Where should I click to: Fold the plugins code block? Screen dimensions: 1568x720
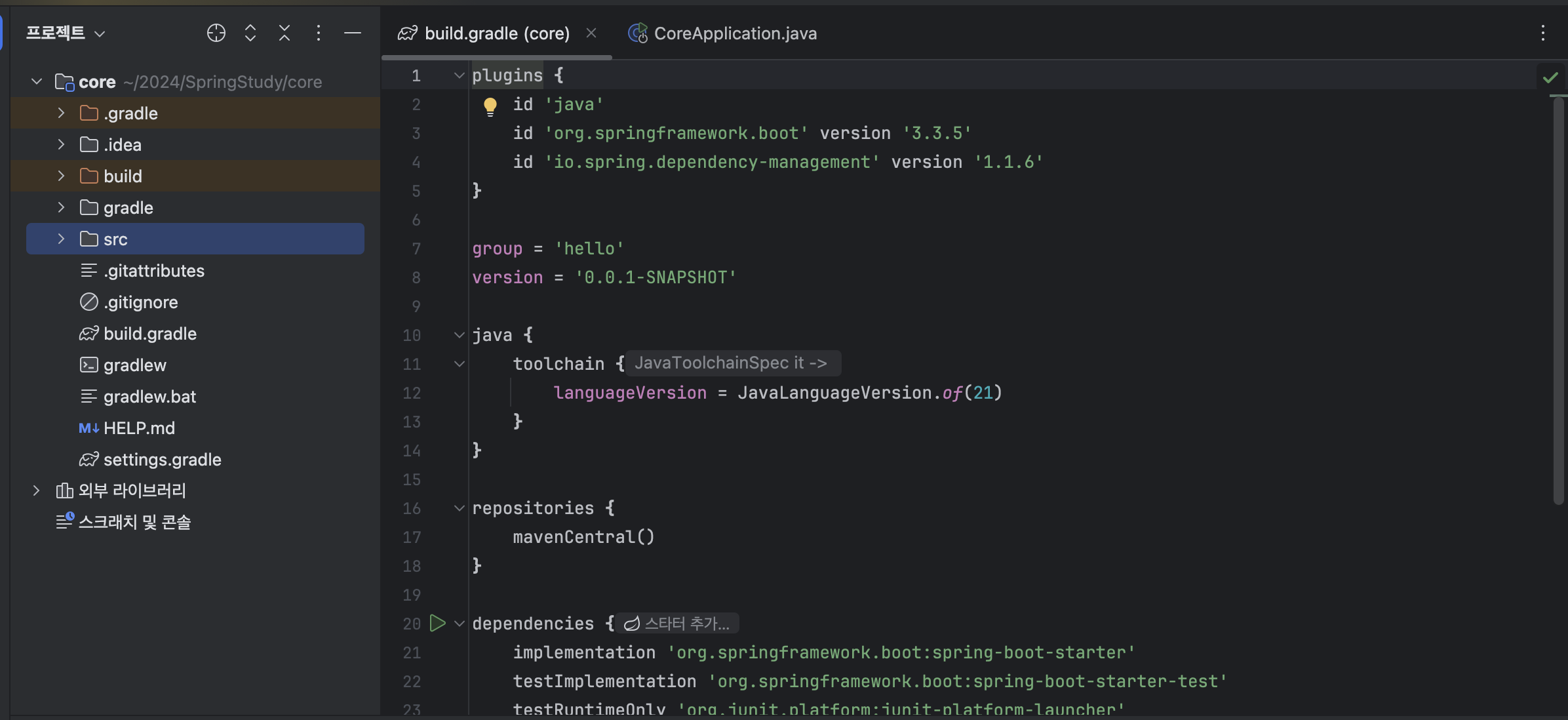459,75
